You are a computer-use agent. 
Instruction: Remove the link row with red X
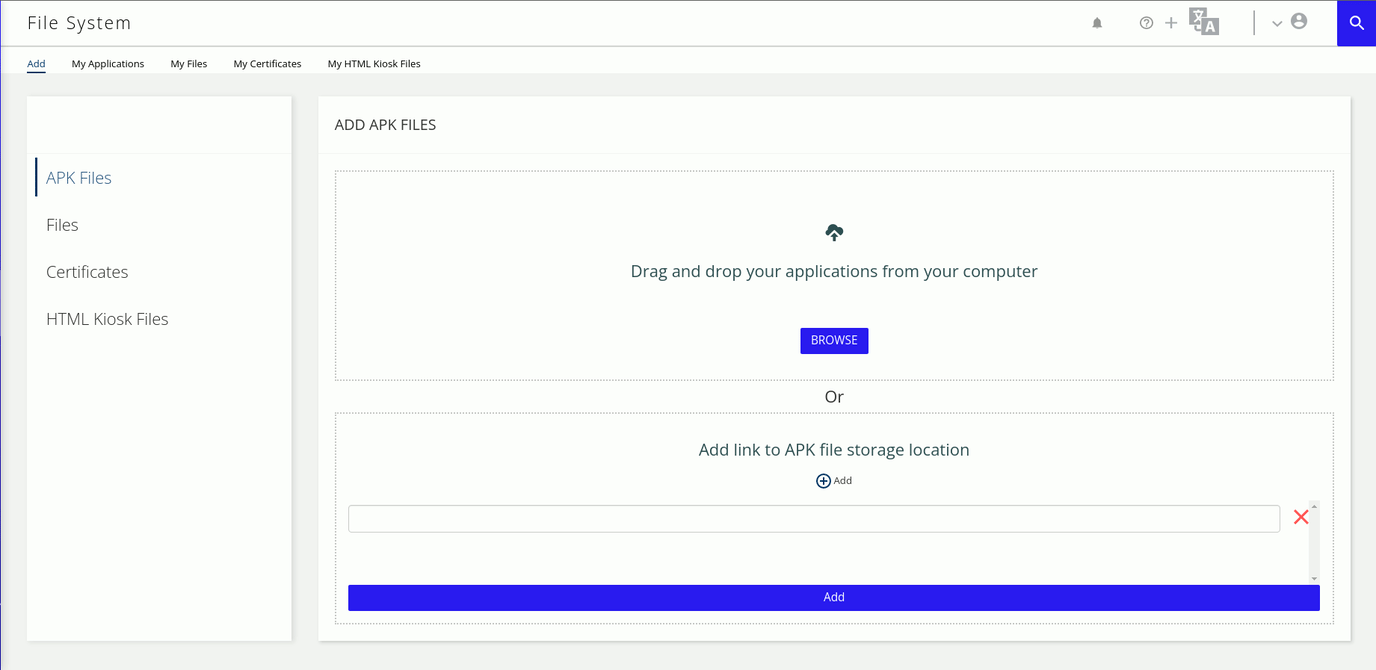[1301, 517]
